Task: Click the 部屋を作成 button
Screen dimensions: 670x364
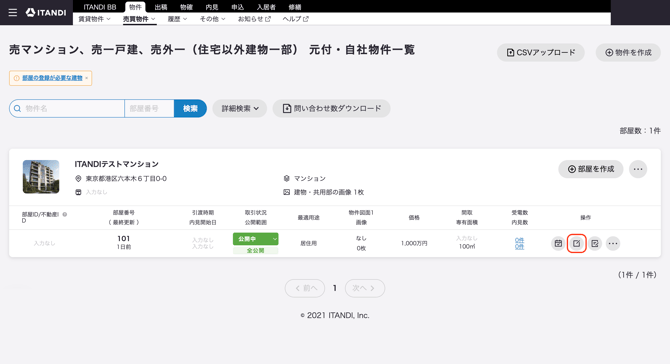Action: coord(591,169)
